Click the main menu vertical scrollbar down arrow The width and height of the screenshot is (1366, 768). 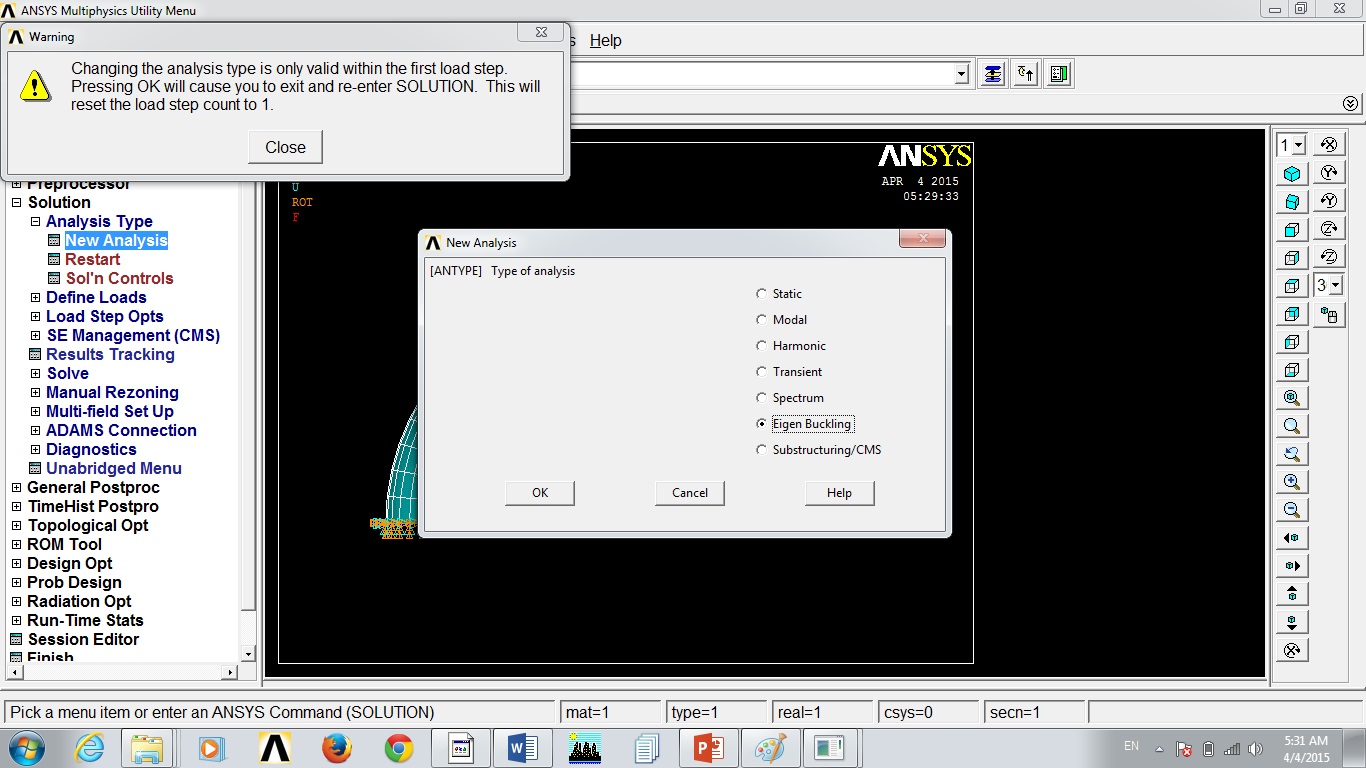coord(249,654)
